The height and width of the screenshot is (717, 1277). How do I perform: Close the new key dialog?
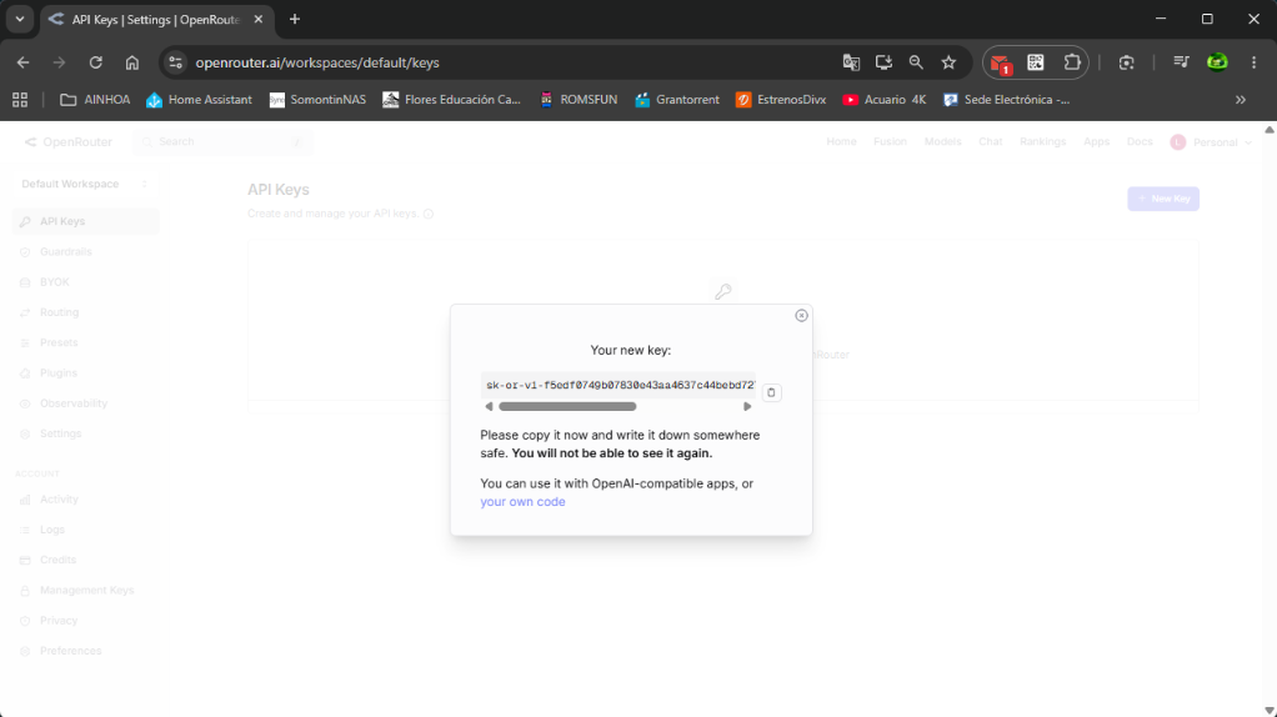click(x=801, y=316)
